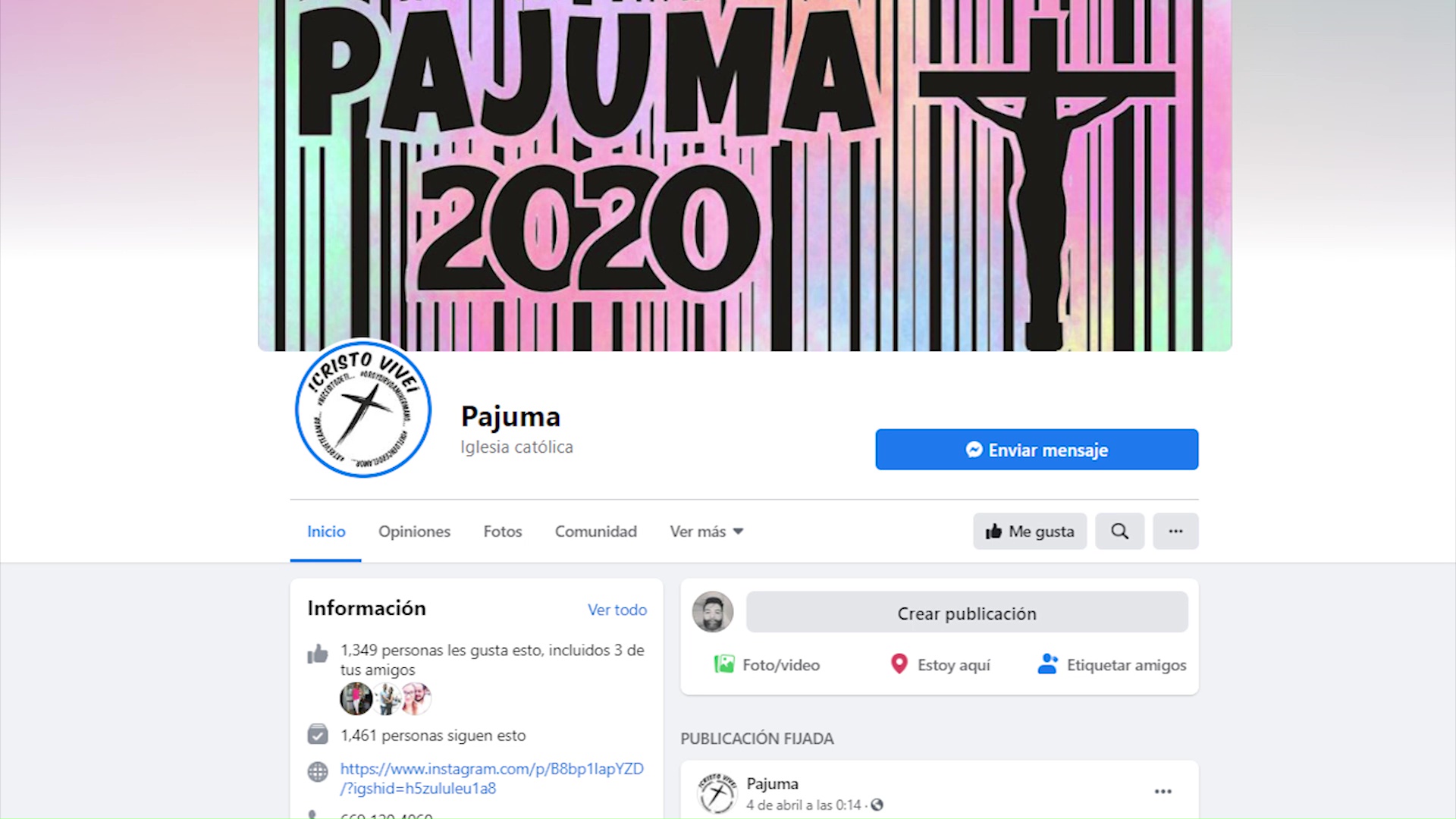The width and height of the screenshot is (1456, 819).
Task: Click the thumbs-up likes icon in Información
Action: pyautogui.click(x=318, y=654)
